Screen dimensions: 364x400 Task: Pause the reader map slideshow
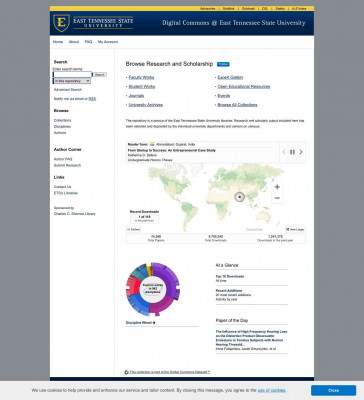292,152
